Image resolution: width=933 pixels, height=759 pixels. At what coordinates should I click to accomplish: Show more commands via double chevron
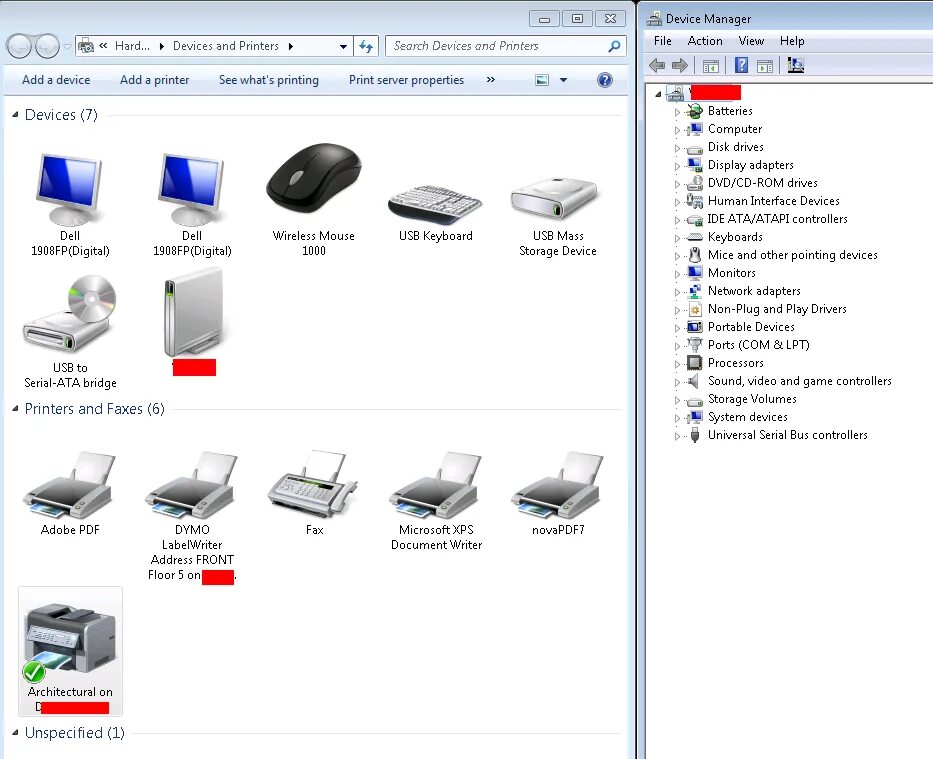(x=491, y=79)
